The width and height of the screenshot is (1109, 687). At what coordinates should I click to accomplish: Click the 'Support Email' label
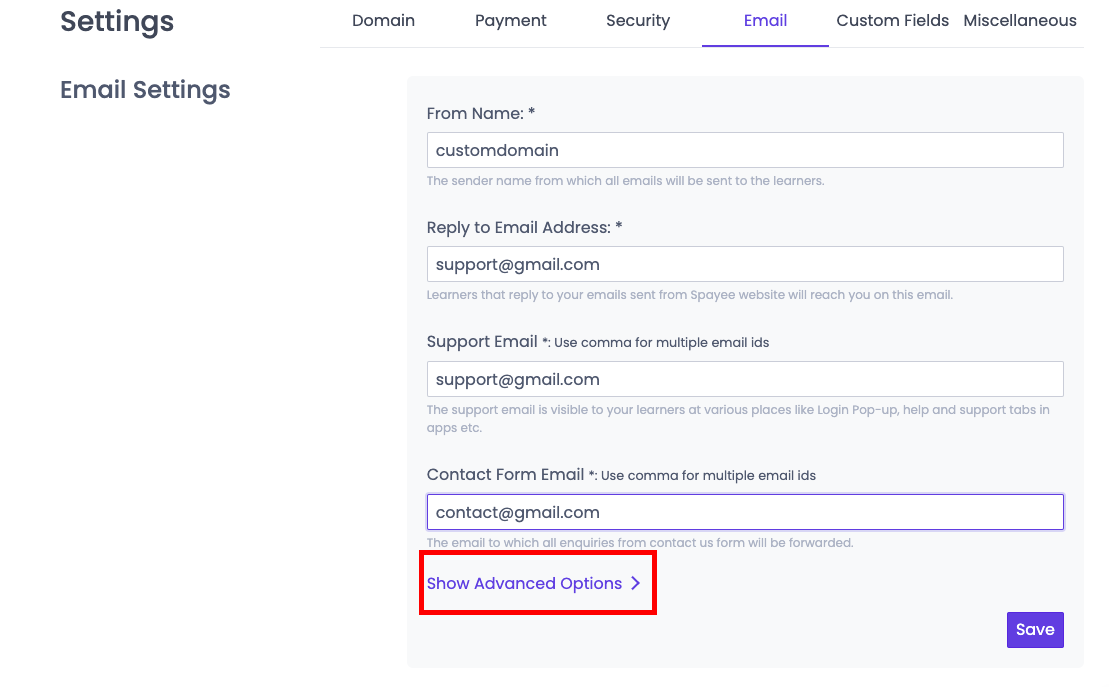pyautogui.click(x=482, y=342)
